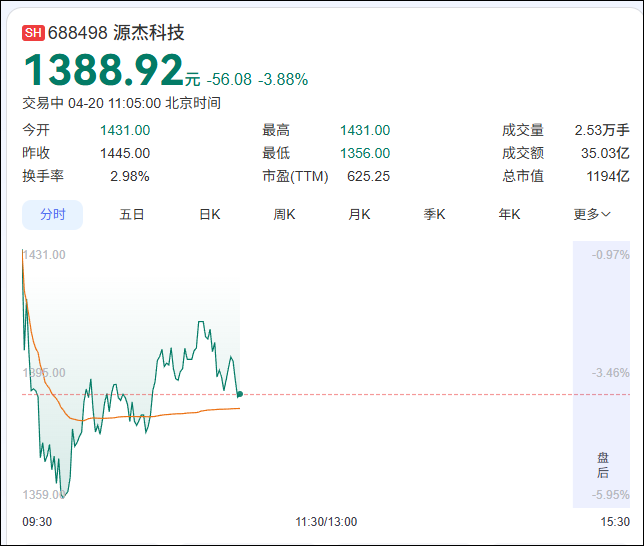This screenshot has height=546, width=644.
Task: Open the 更多 dropdown menu
Action: click(591, 214)
